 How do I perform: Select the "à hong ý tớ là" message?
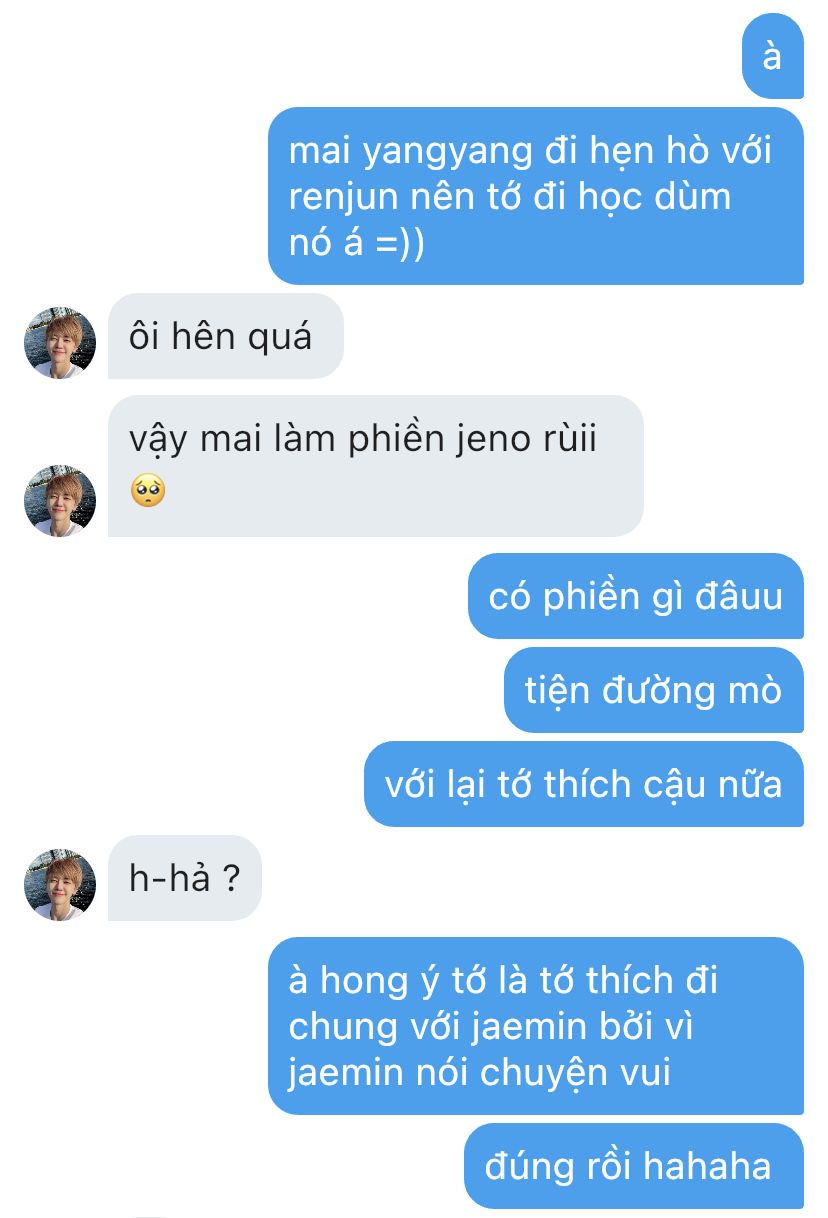tap(536, 1026)
